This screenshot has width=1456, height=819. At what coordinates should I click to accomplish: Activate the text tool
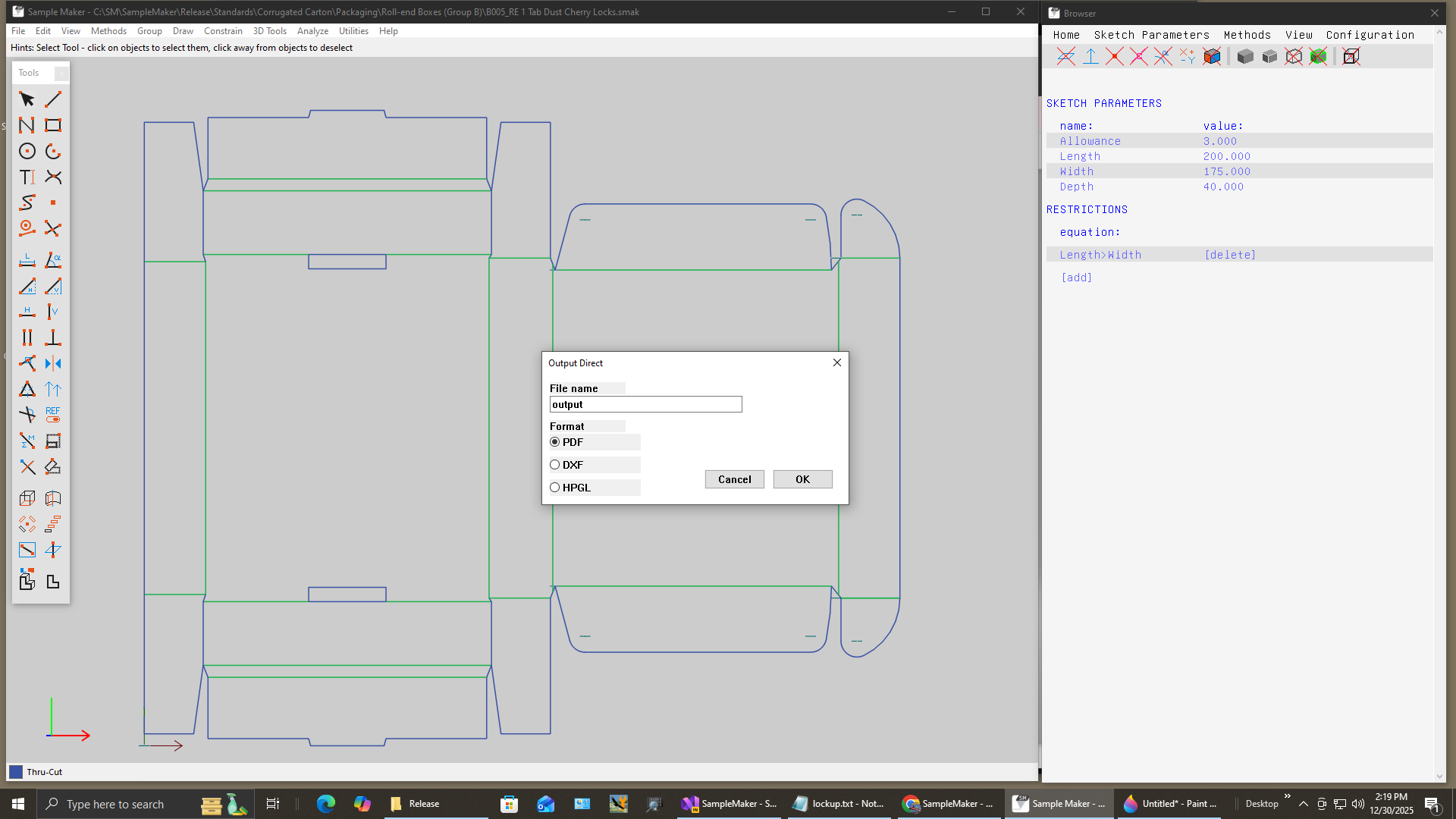tap(27, 177)
